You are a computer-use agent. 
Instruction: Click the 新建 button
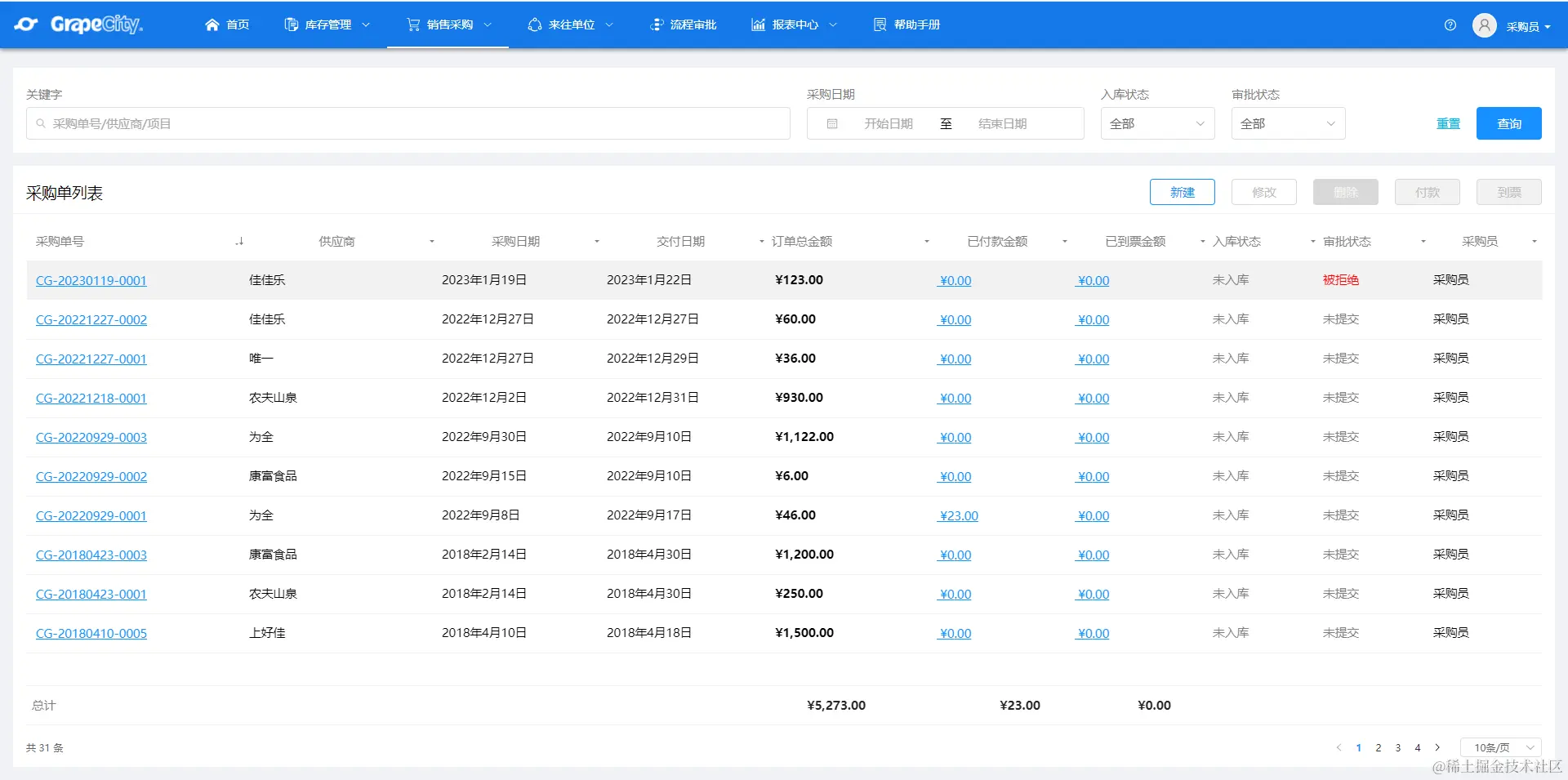pos(1182,193)
